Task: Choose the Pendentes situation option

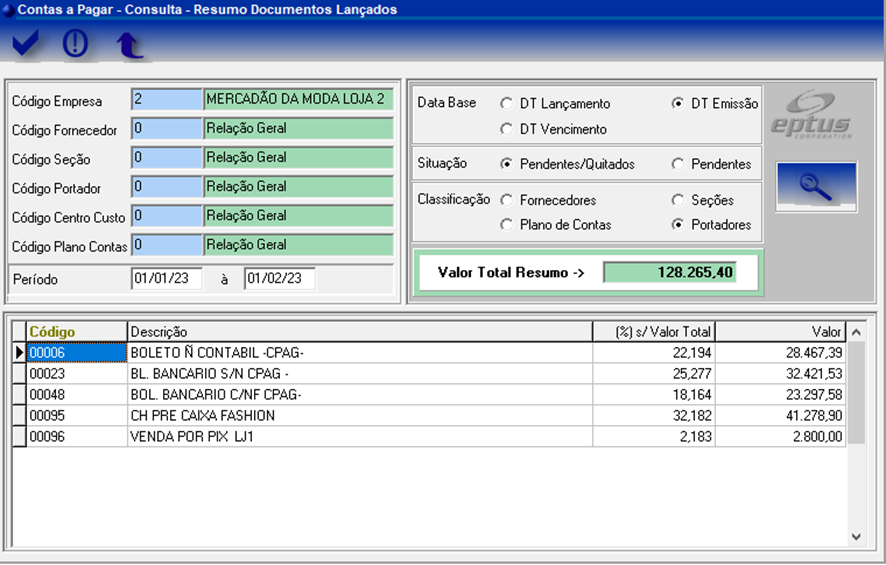Action: [679, 164]
